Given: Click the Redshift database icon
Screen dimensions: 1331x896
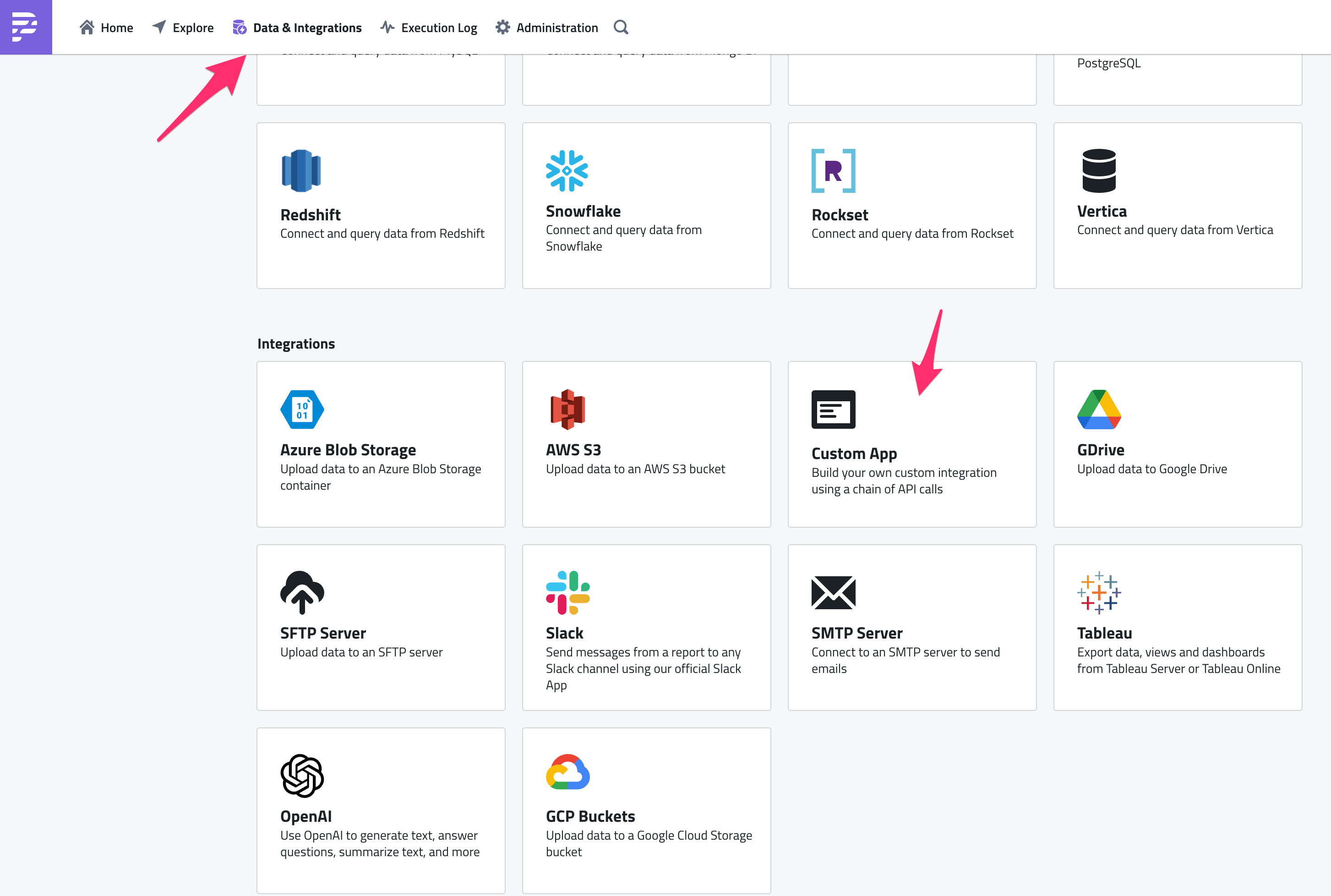Looking at the screenshot, I should point(301,170).
